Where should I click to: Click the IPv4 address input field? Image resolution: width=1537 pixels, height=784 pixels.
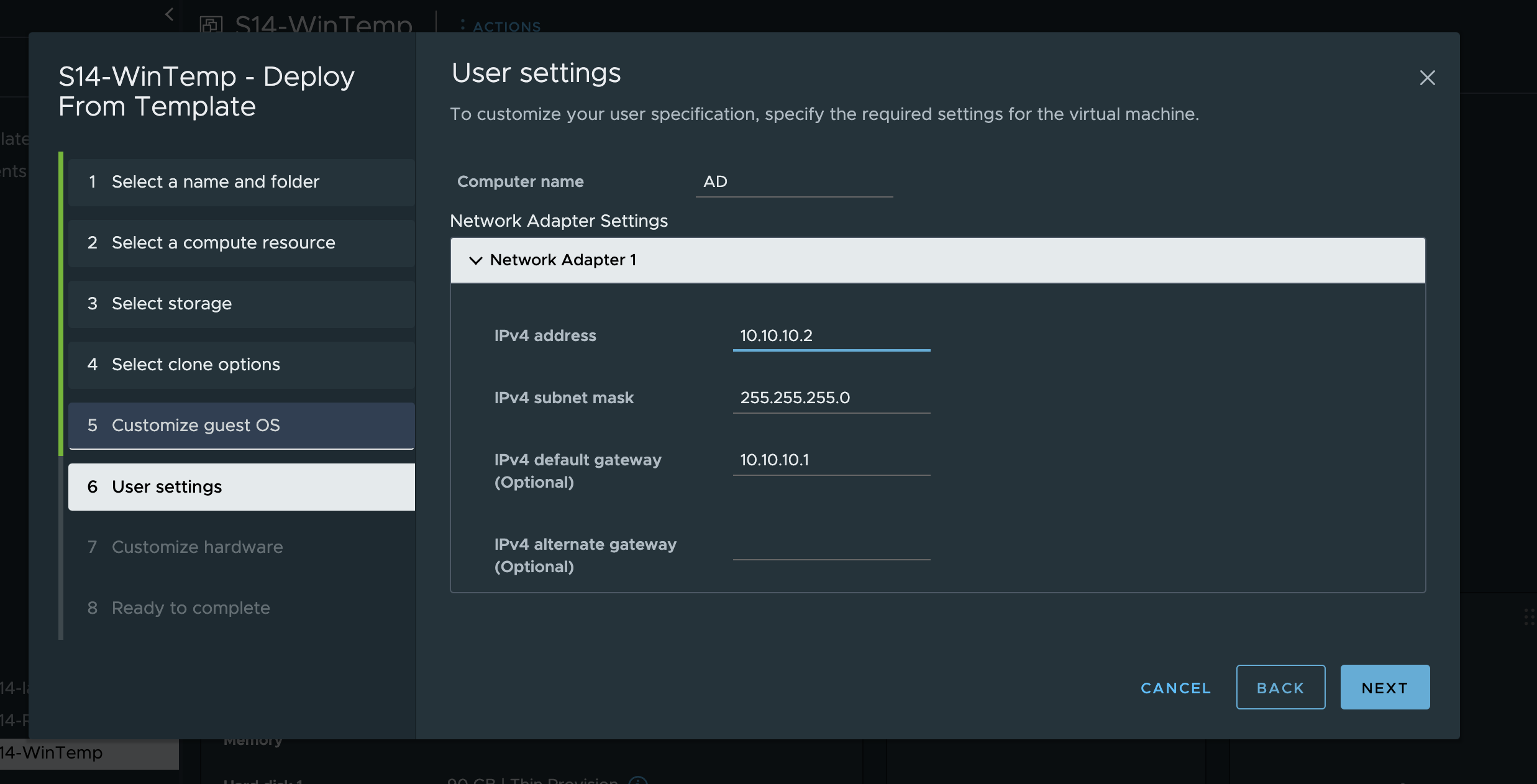click(831, 336)
